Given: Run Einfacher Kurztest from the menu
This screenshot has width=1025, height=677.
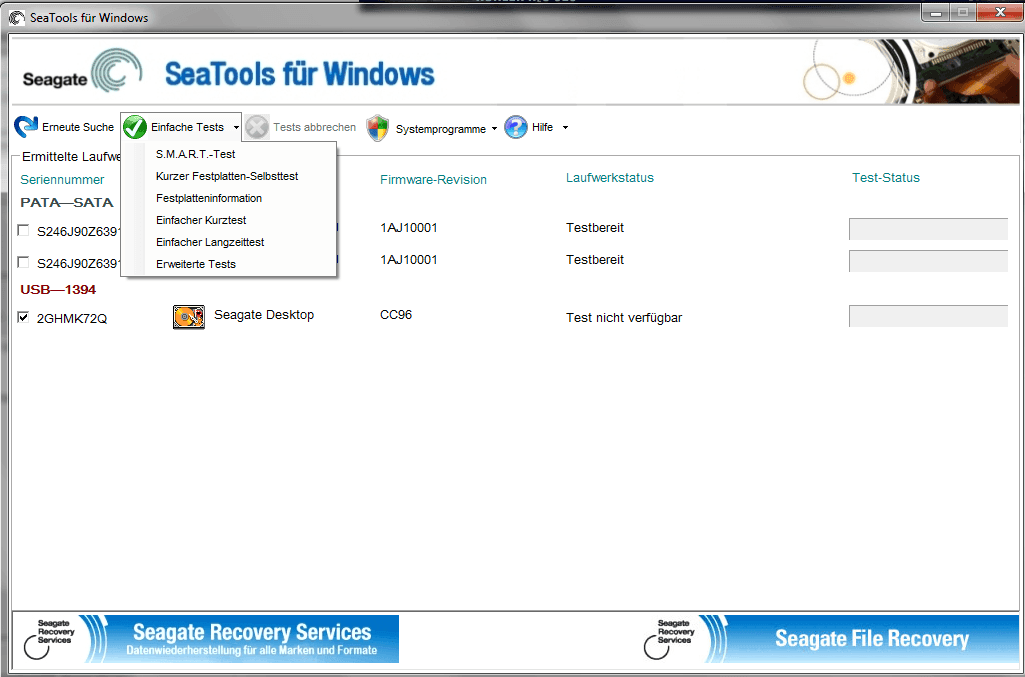Looking at the screenshot, I should click(229, 220).
